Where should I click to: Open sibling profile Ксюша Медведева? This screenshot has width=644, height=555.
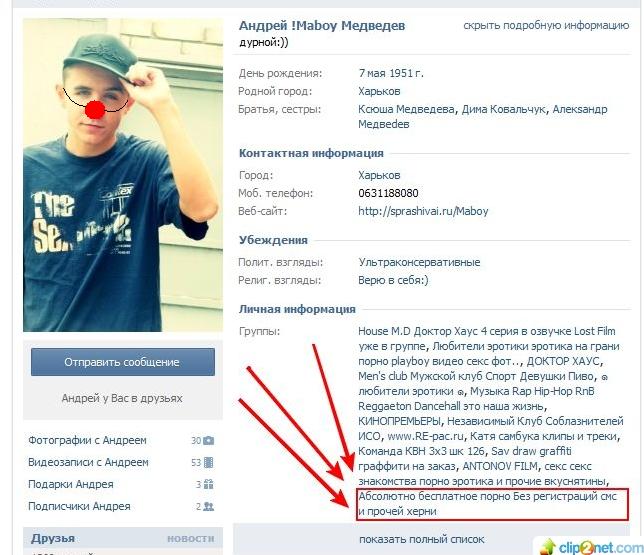click(x=406, y=109)
